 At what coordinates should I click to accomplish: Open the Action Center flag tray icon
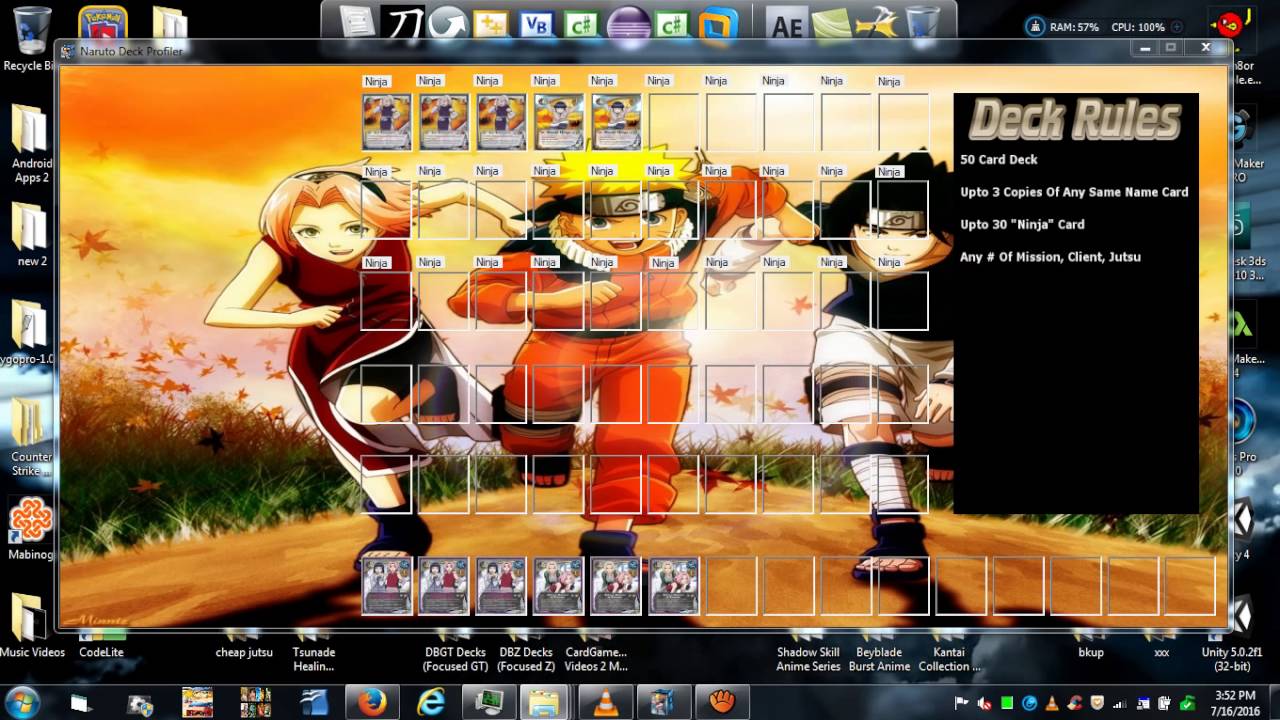tap(963, 703)
